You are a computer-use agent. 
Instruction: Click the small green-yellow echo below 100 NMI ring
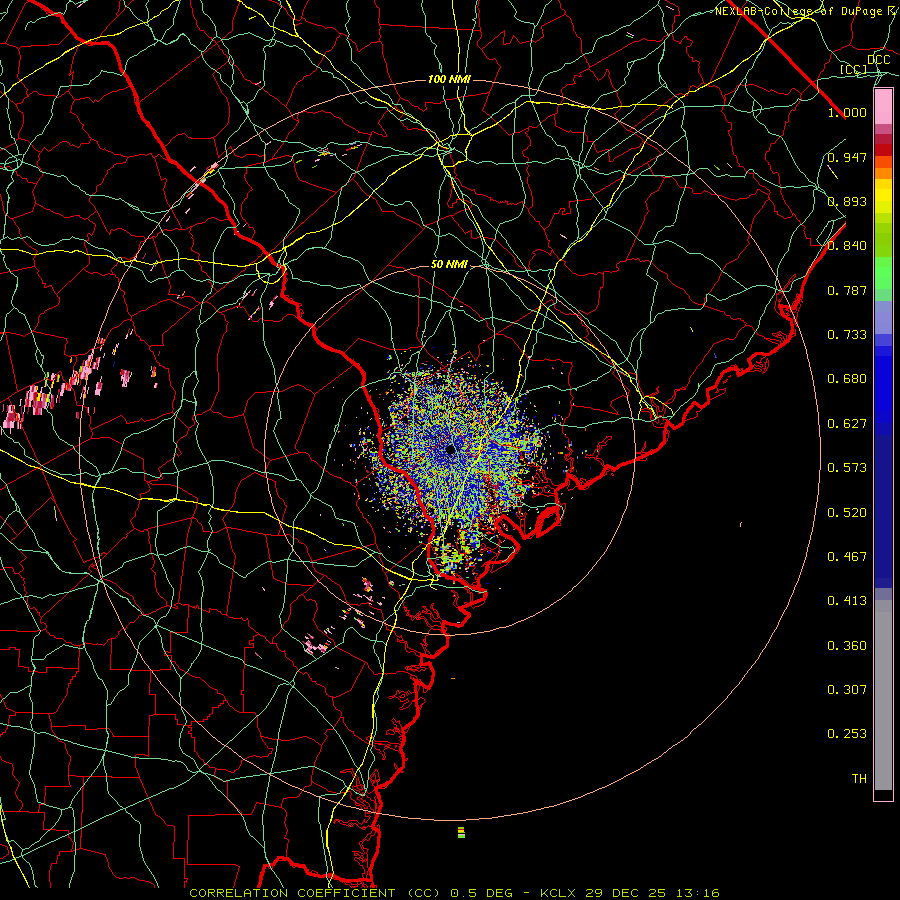tap(461, 832)
